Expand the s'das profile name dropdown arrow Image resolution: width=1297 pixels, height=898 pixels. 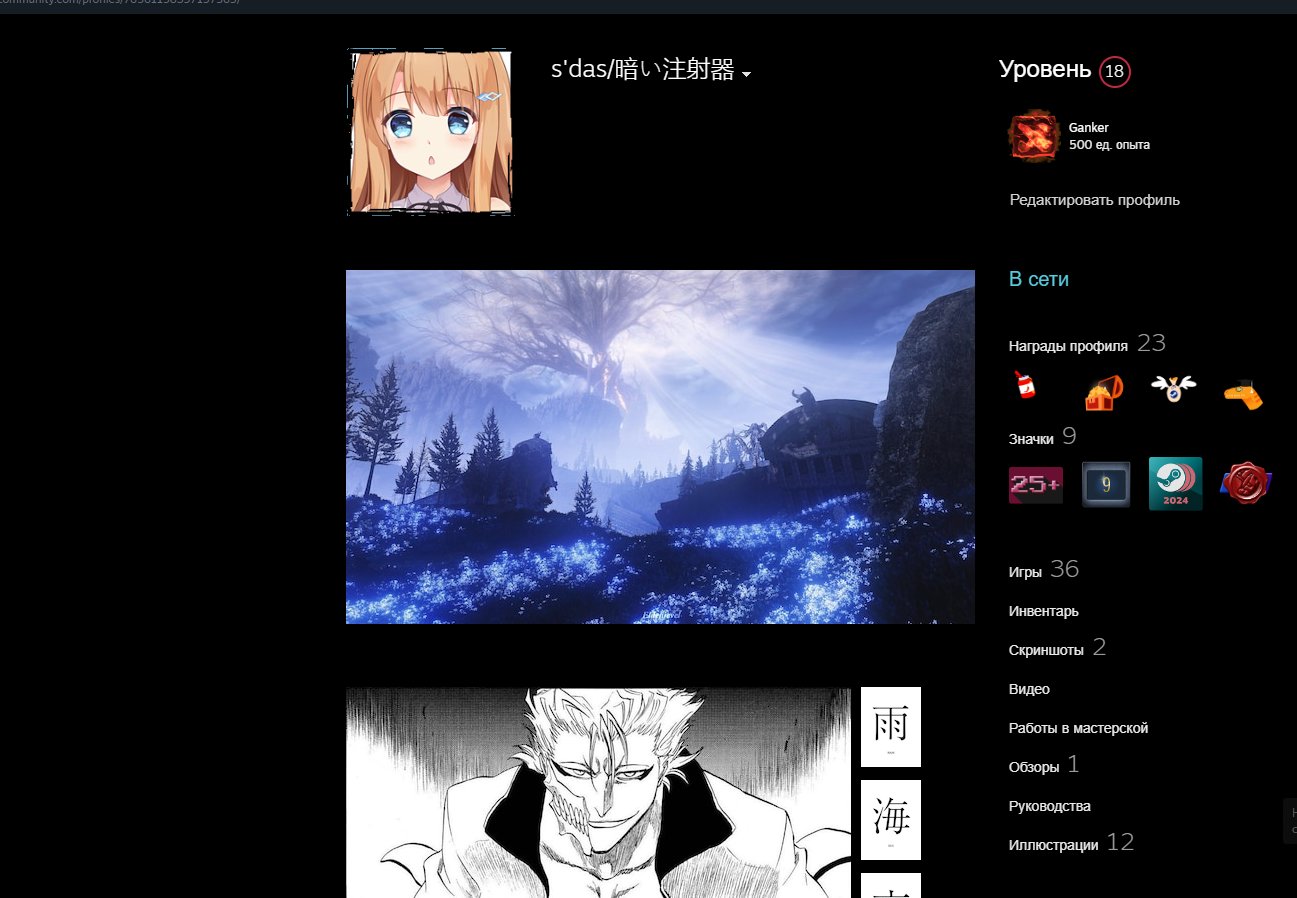747,74
